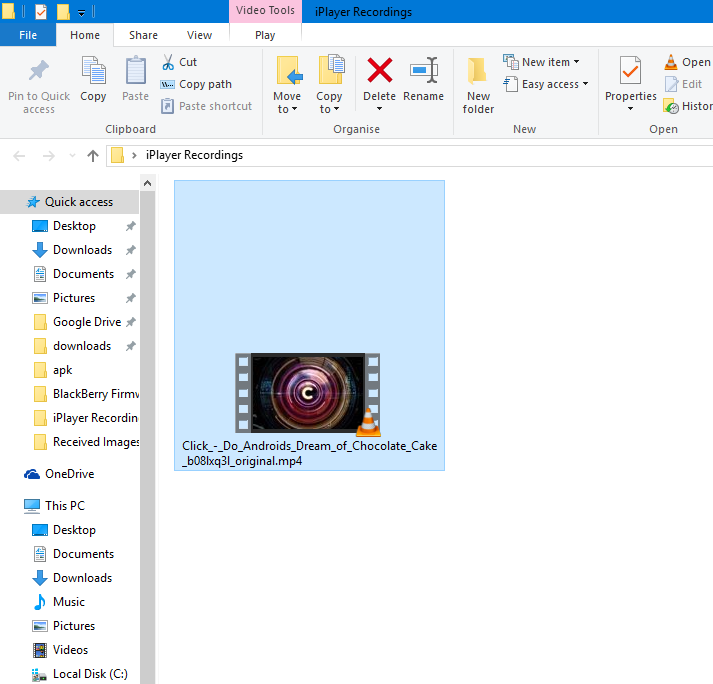The image size is (713, 684).
Task: Go forward with the Forward arrow
Action: click(49, 156)
